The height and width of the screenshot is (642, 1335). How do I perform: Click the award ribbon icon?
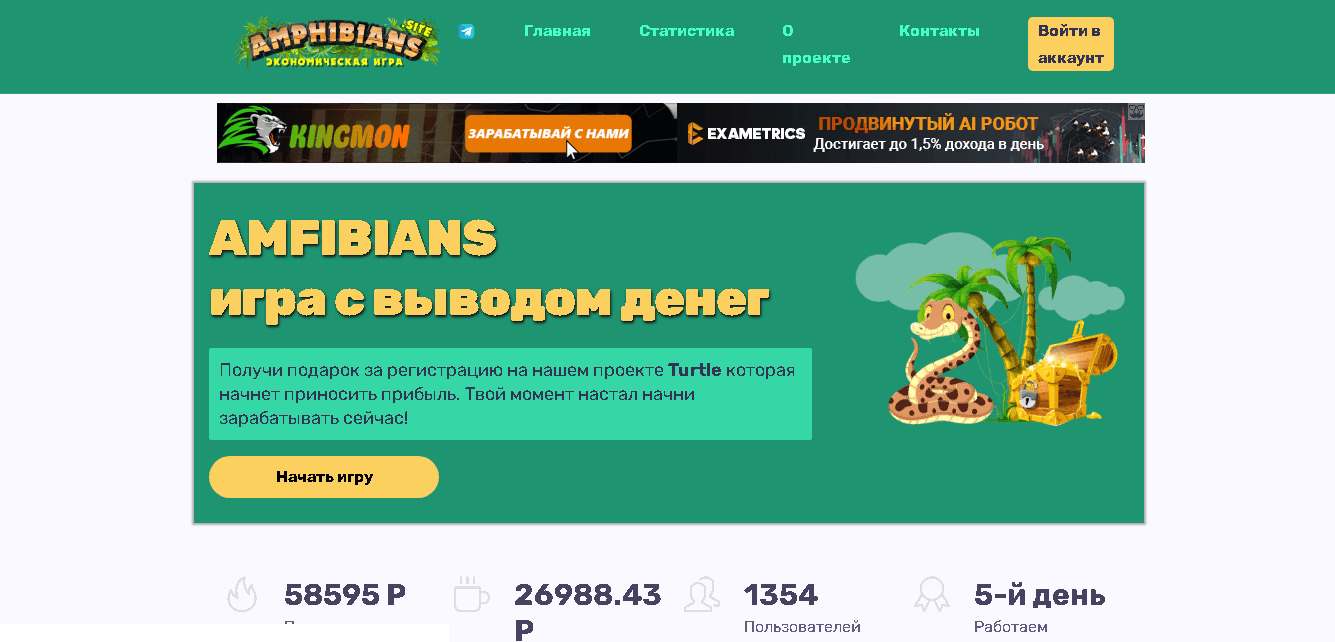pos(931,594)
